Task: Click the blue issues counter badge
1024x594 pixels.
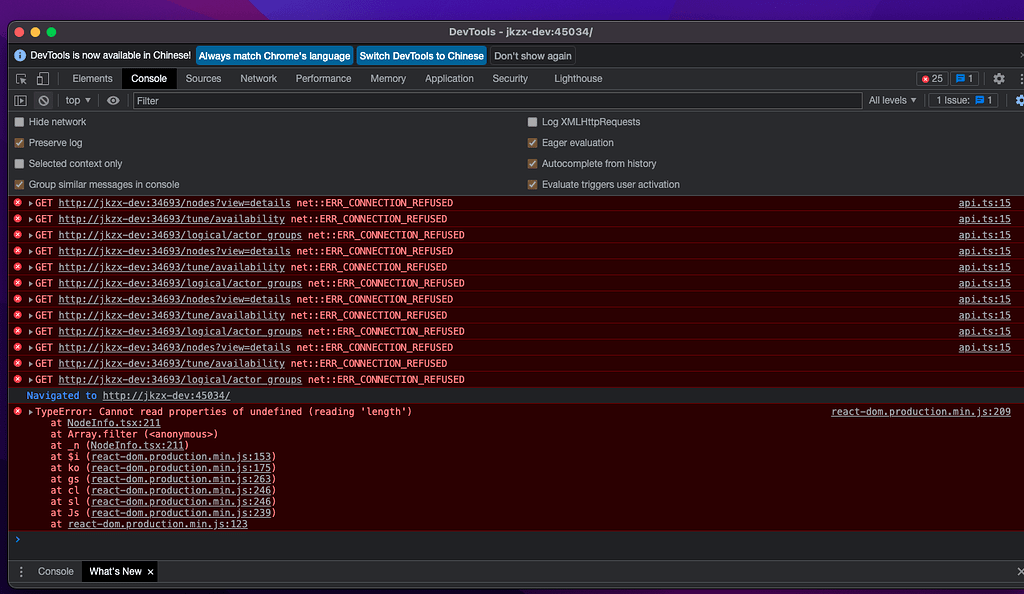Action: point(963,78)
